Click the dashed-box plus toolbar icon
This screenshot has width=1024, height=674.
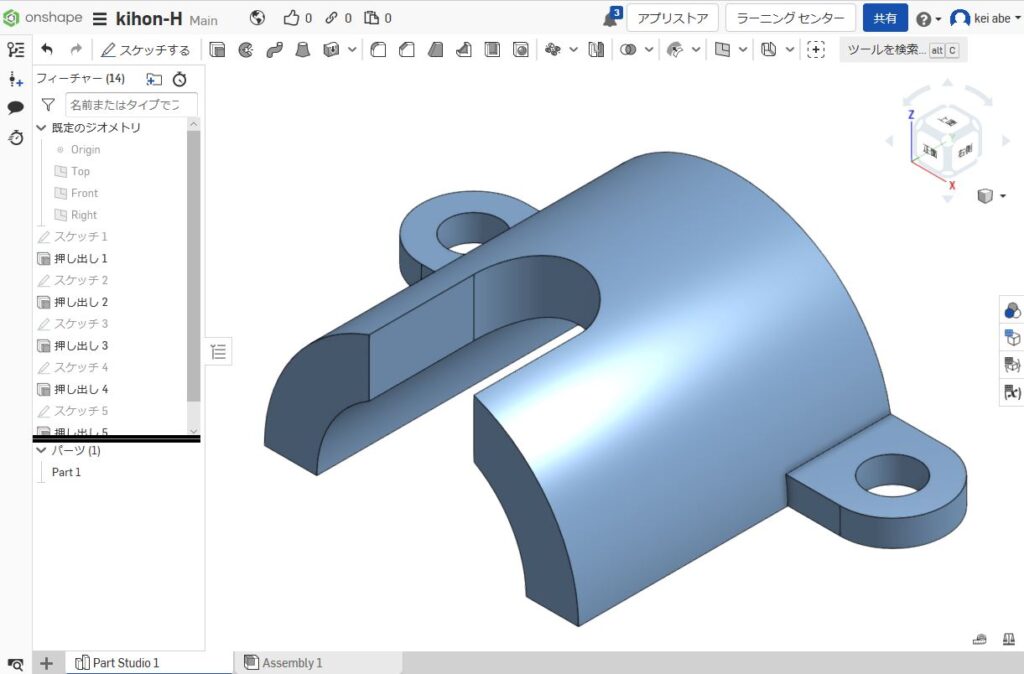(816, 50)
